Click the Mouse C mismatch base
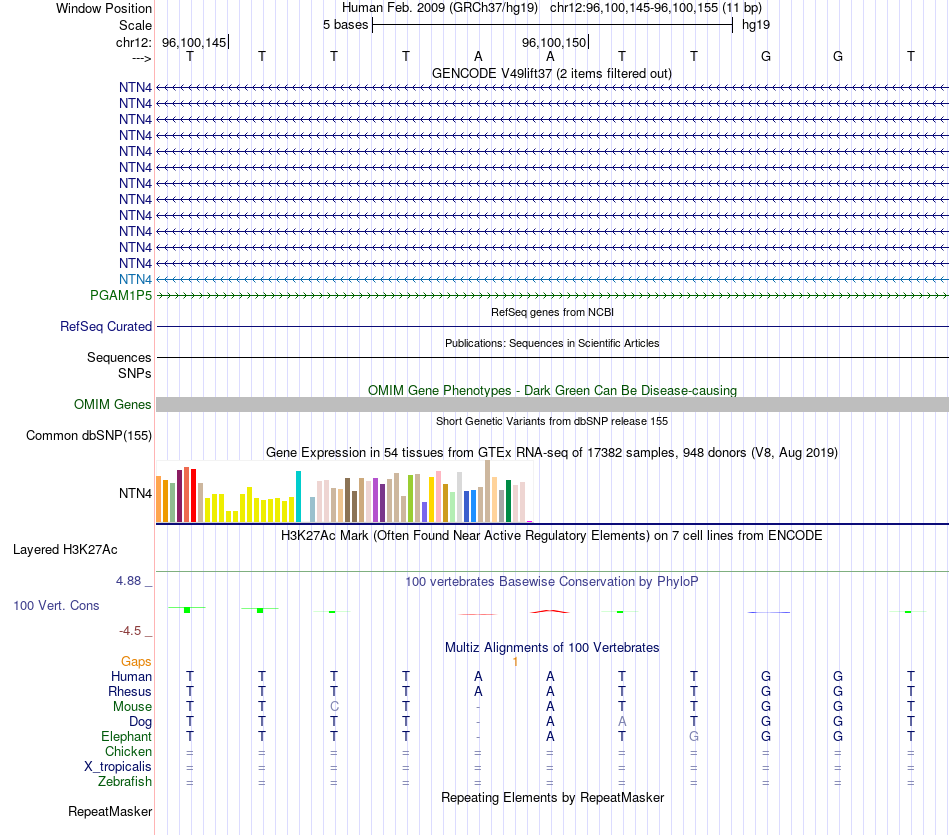 pos(334,707)
